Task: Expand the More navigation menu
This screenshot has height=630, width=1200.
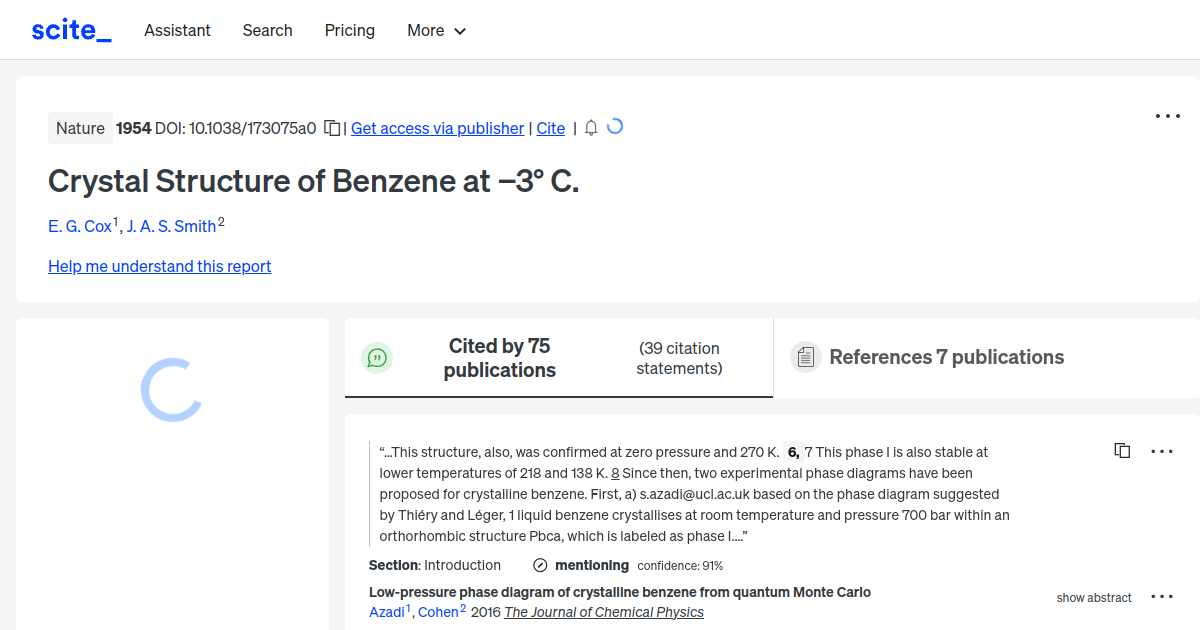Action: [436, 30]
